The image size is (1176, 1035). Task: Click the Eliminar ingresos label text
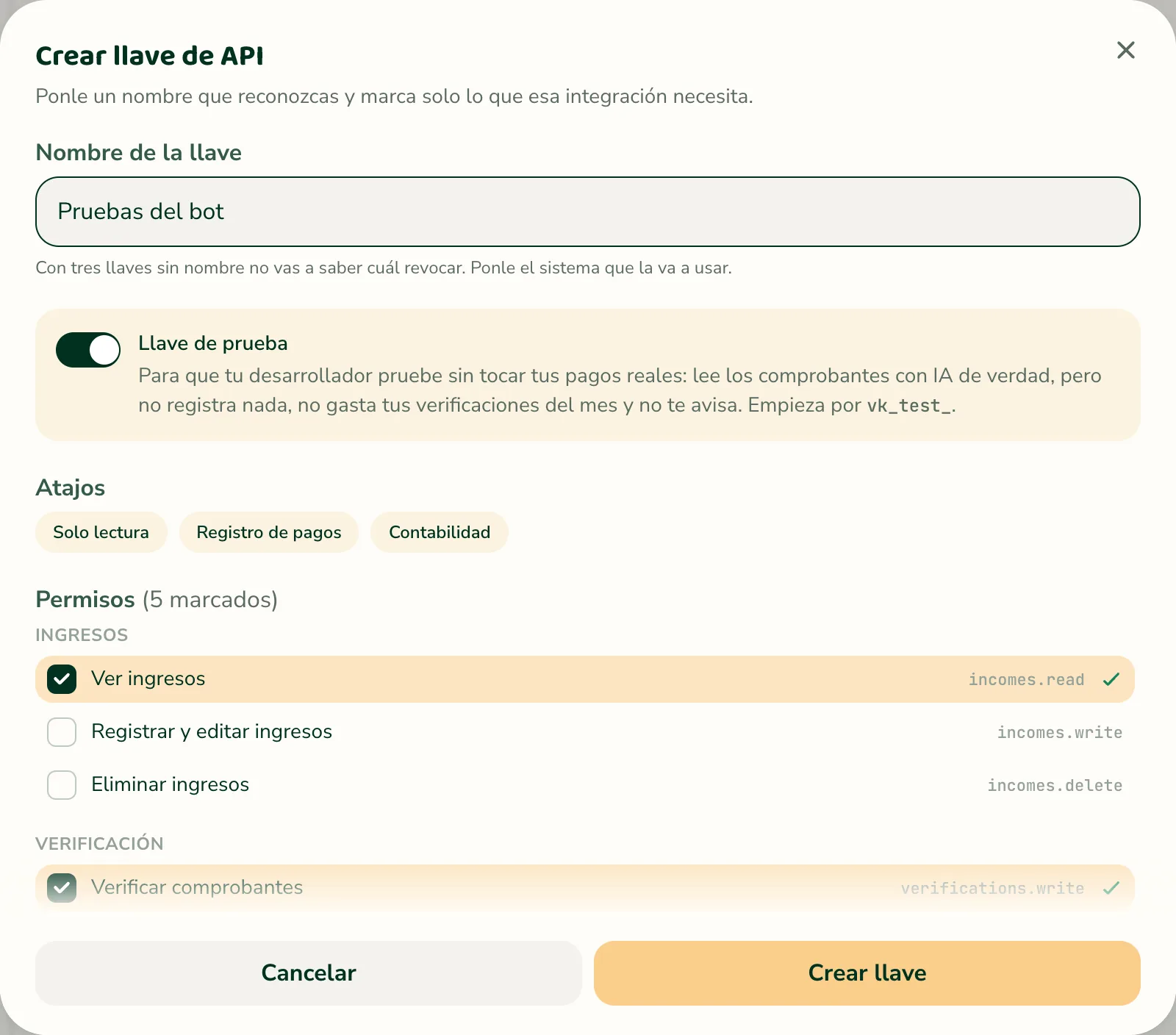(x=171, y=784)
